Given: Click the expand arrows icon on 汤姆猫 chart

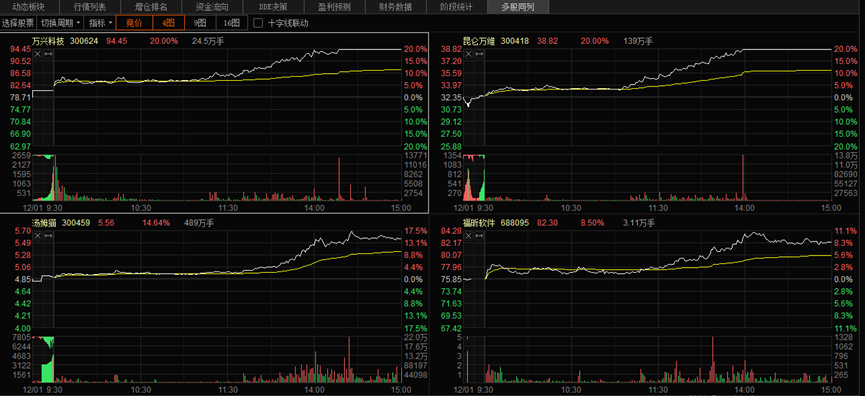Looking at the screenshot, I should click(x=48, y=236).
